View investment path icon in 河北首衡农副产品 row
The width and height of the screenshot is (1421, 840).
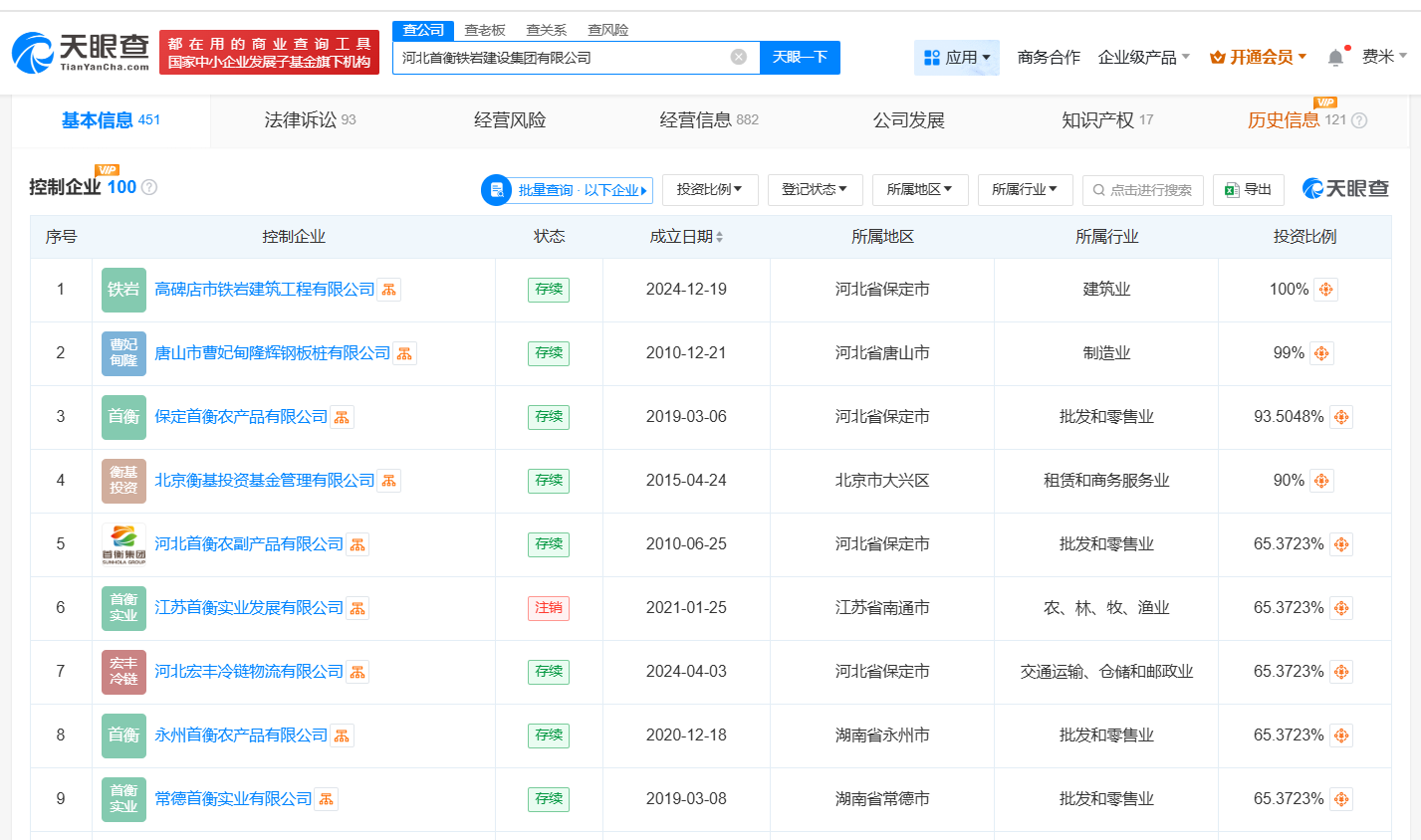(1341, 544)
